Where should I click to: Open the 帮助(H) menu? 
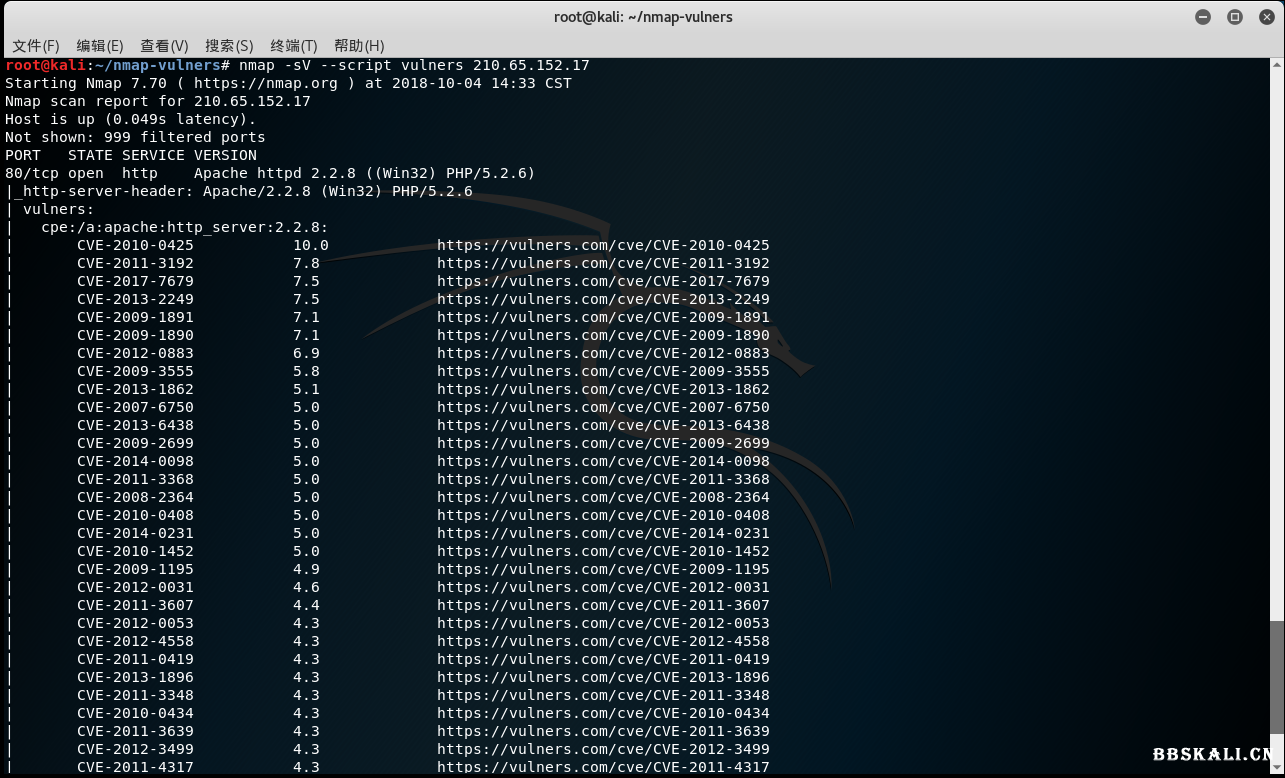[359, 46]
